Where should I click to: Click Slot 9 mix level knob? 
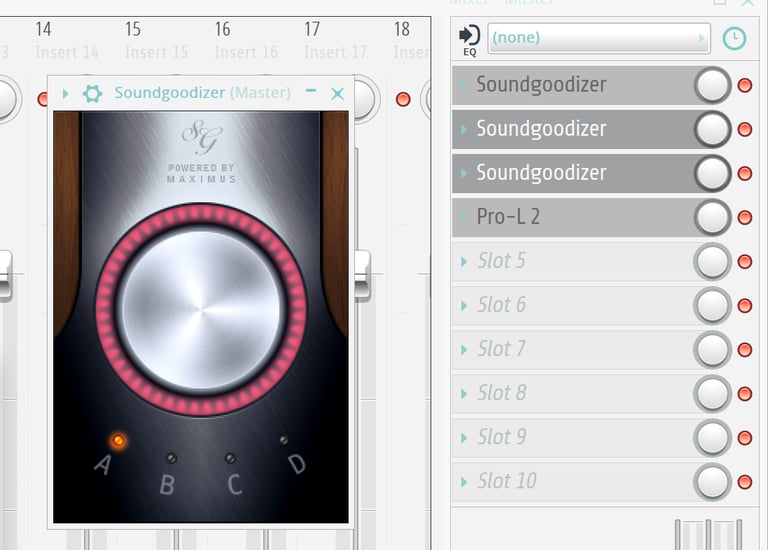click(713, 437)
